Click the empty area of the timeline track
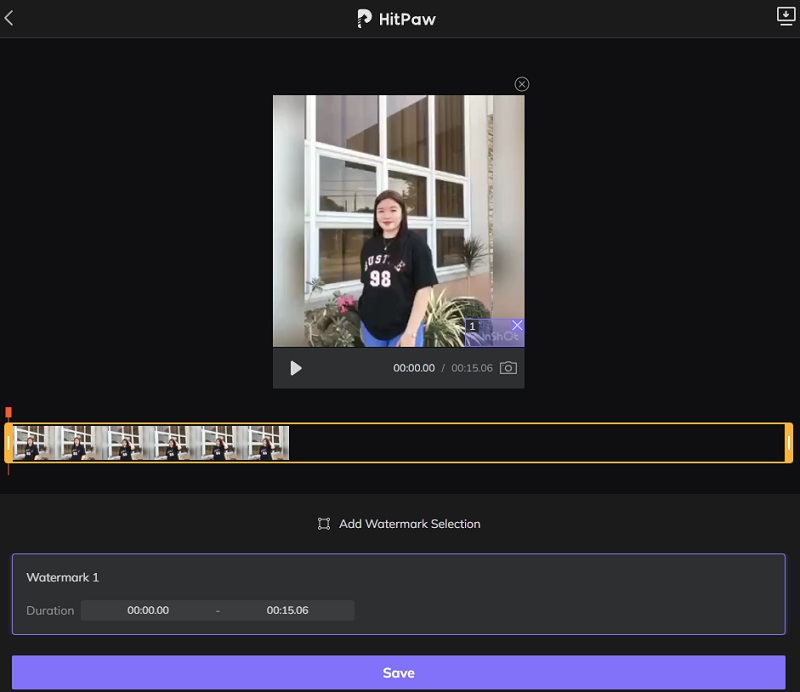Image resolution: width=800 pixels, height=692 pixels. point(540,443)
